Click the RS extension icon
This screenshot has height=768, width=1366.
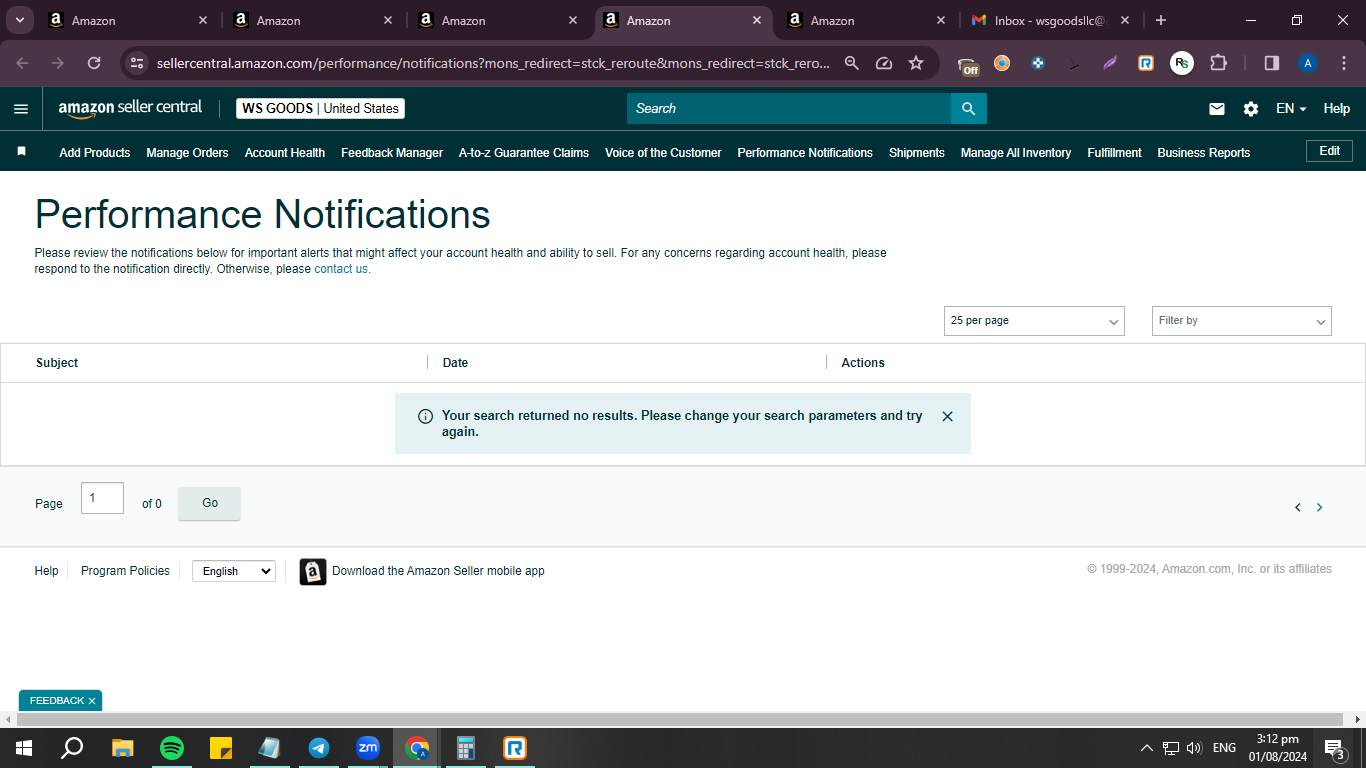pyautogui.click(x=1182, y=63)
